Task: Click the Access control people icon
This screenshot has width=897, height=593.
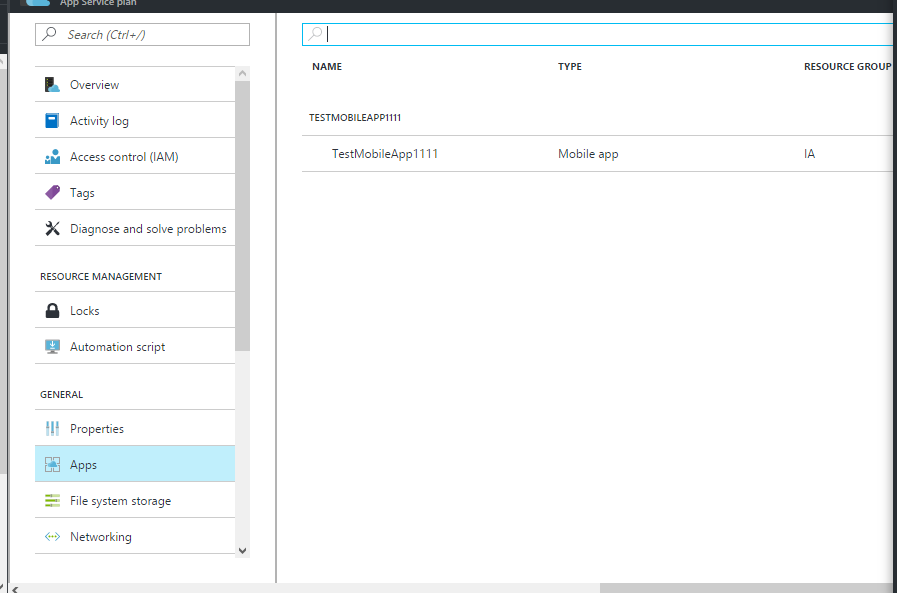Action: (52, 157)
